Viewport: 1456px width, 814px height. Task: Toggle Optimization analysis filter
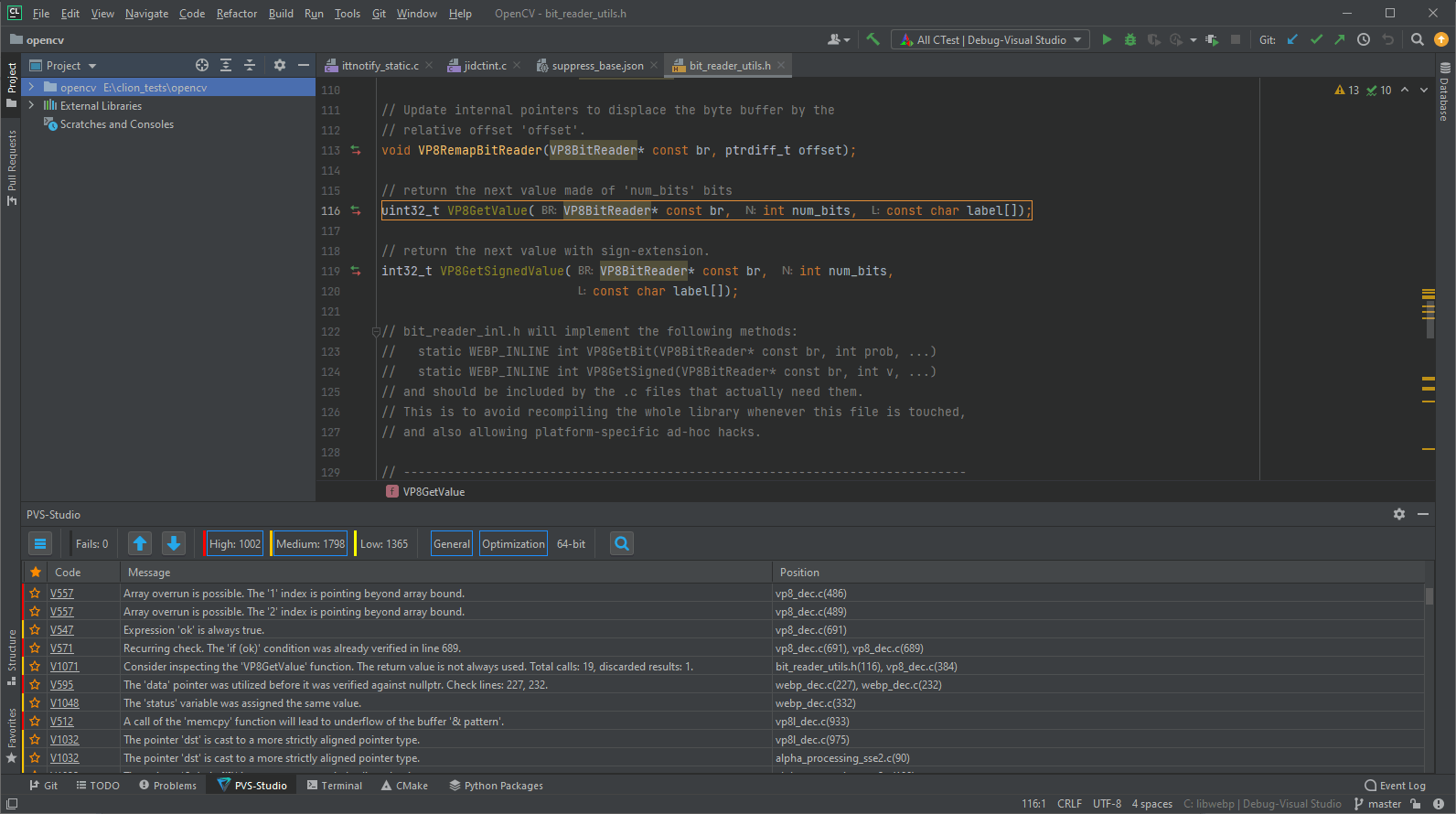pyautogui.click(x=513, y=543)
